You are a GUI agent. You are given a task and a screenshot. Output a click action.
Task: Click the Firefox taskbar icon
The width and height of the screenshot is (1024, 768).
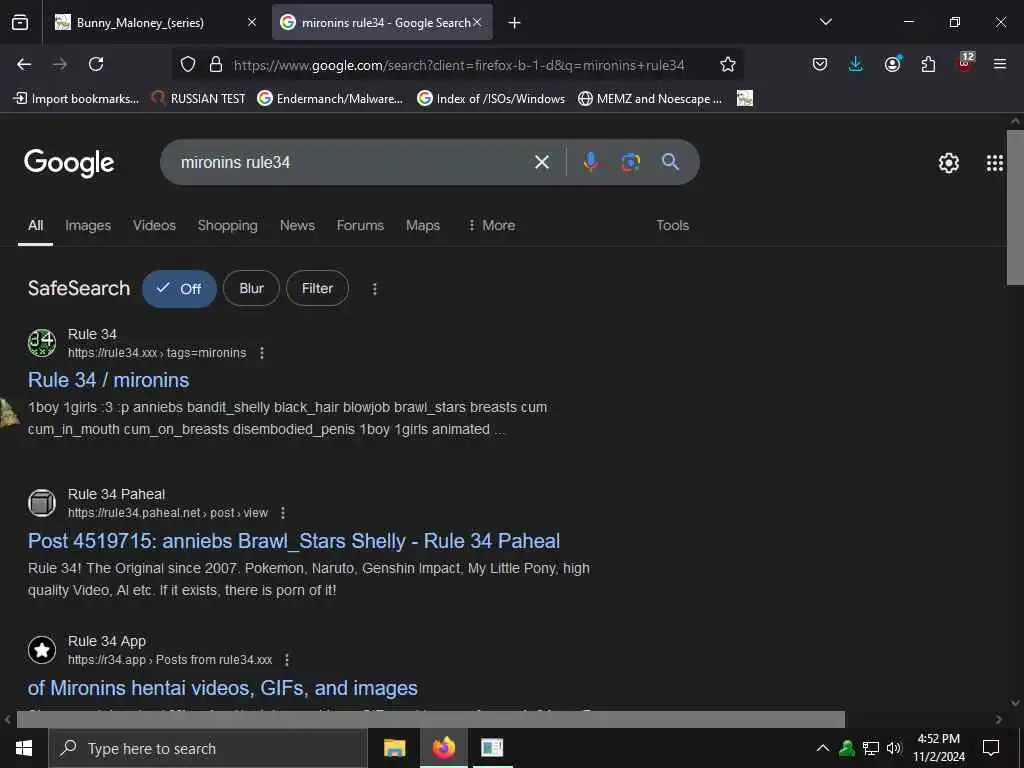coord(443,748)
